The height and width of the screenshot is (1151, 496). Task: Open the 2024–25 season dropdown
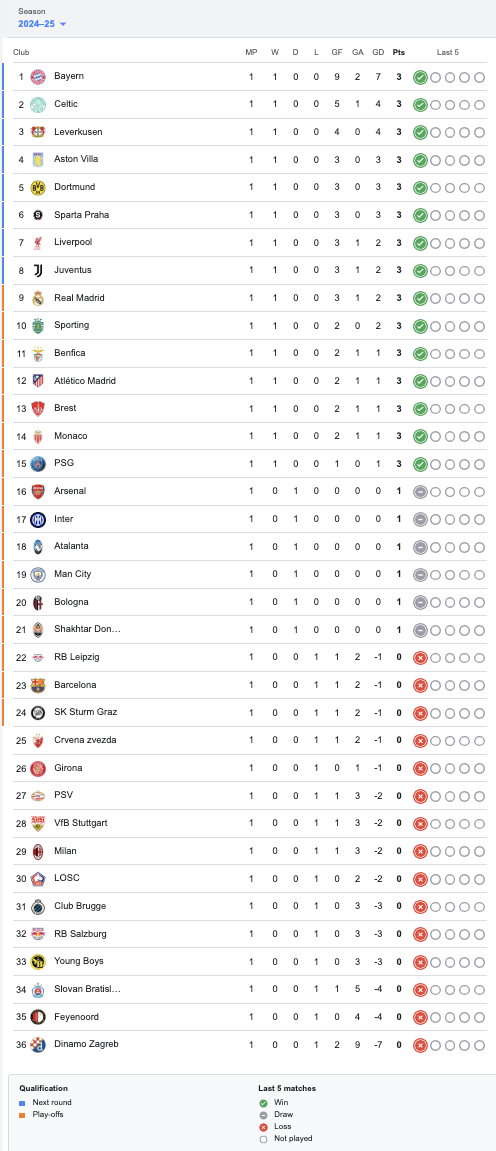(43, 24)
